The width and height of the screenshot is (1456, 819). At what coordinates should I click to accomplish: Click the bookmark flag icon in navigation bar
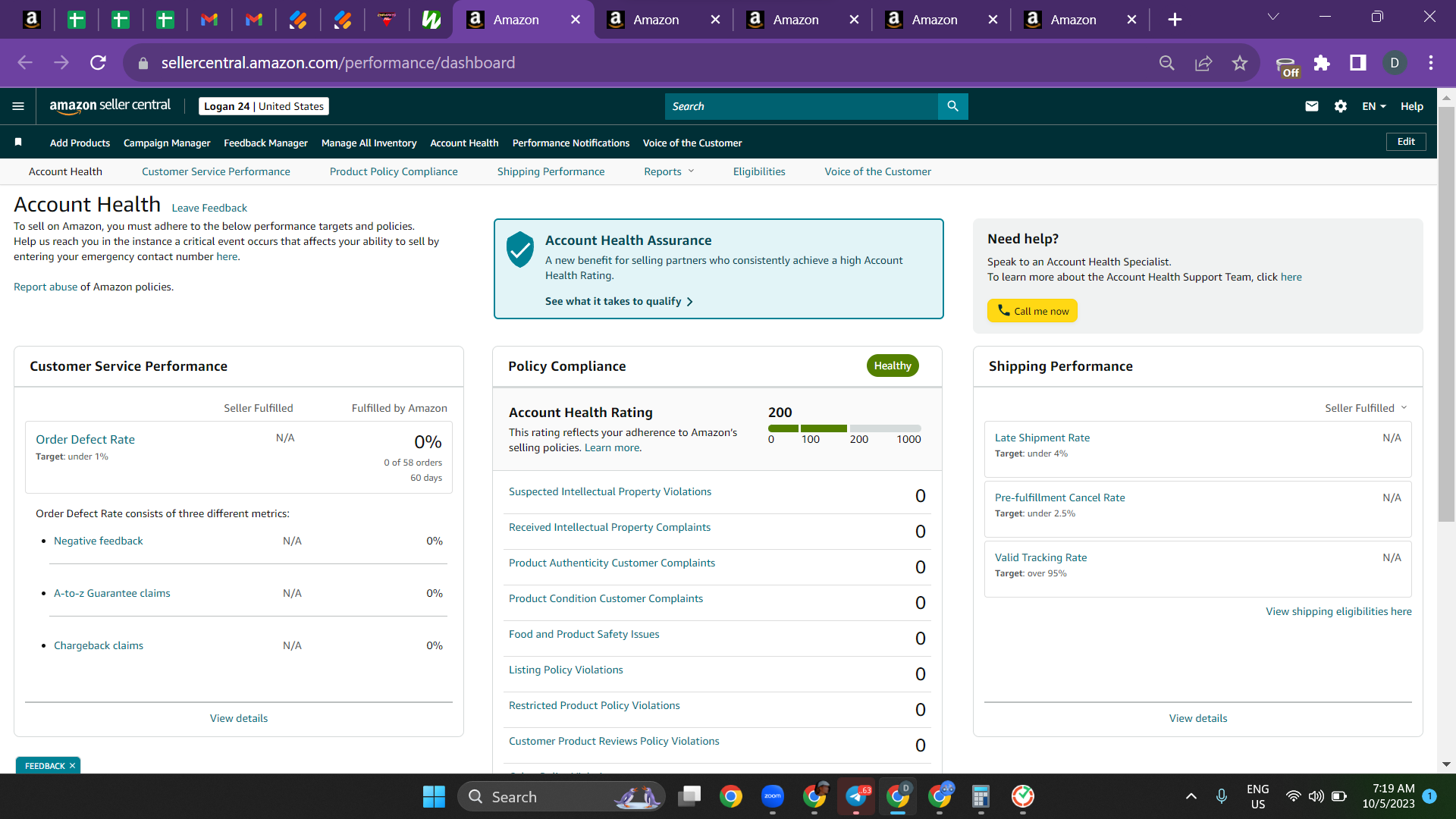point(18,142)
